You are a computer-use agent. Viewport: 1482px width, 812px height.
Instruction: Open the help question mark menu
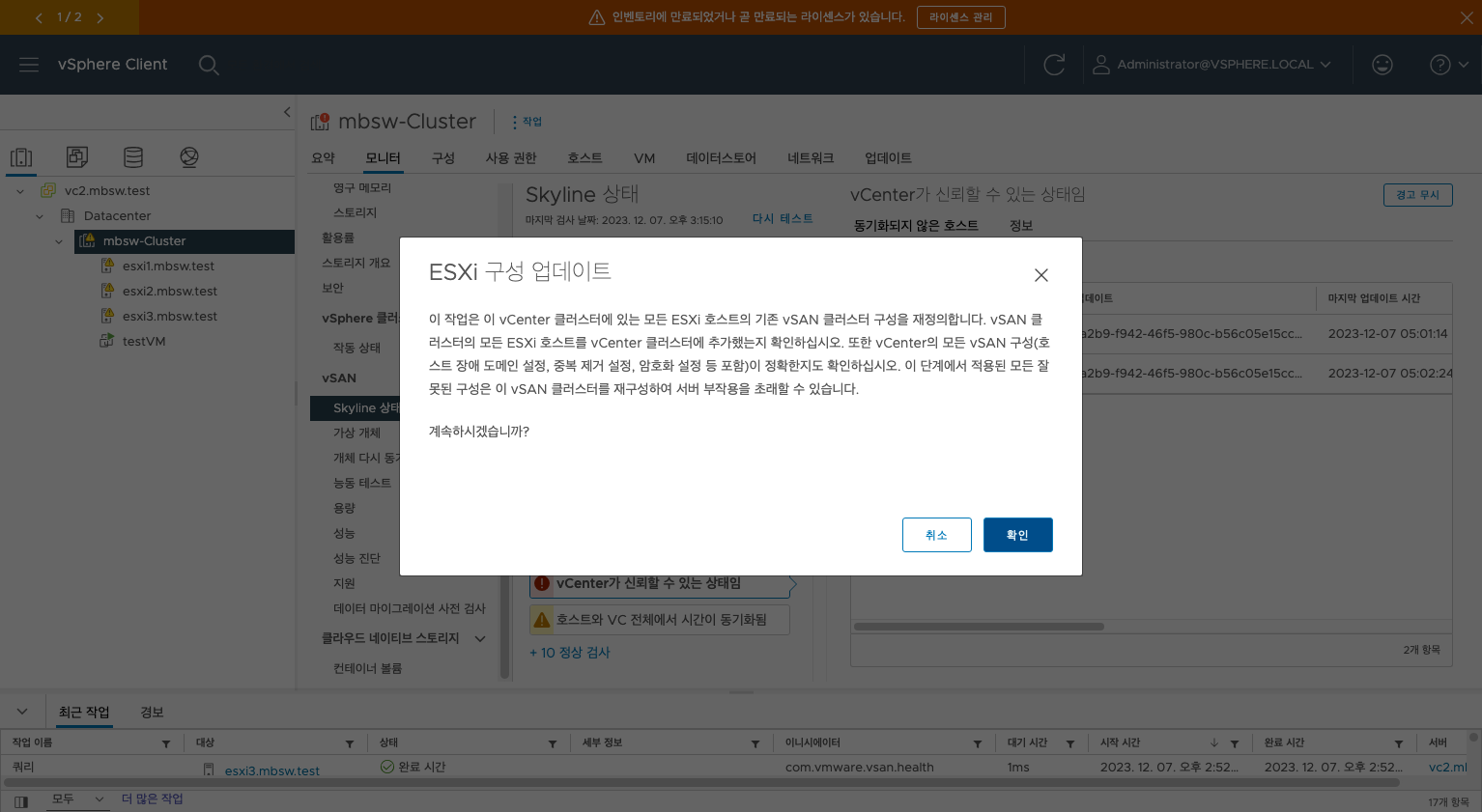coord(1448,65)
